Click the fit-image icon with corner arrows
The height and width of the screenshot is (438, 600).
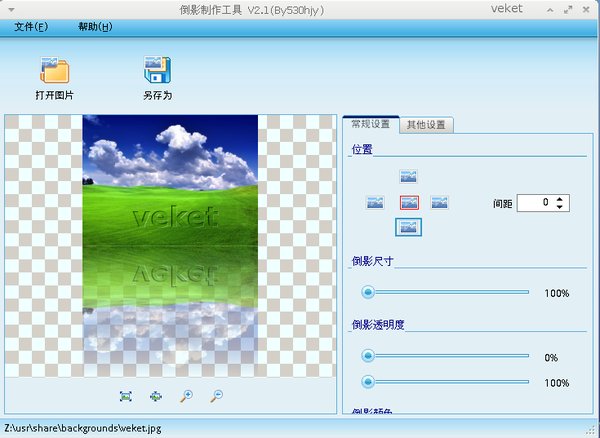click(x=126, y=396)
